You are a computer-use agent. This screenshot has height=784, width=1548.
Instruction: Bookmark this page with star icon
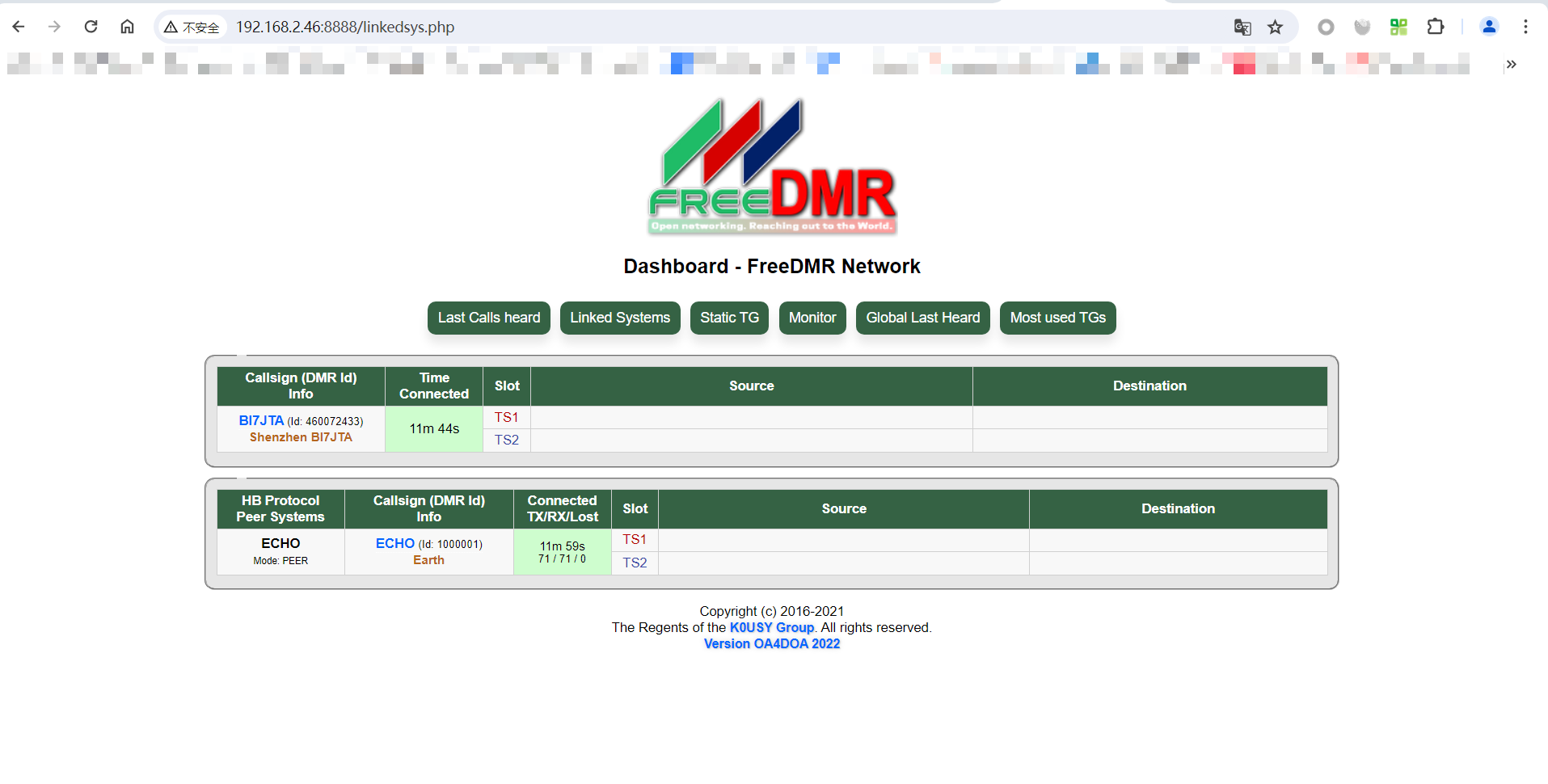(1275, 27)
